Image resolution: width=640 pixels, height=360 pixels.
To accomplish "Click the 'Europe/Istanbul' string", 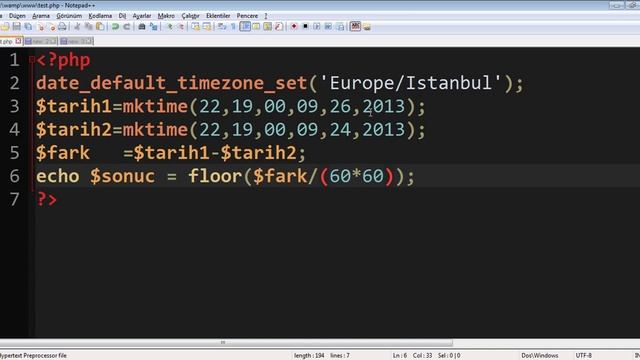I will tap(411, 83).
